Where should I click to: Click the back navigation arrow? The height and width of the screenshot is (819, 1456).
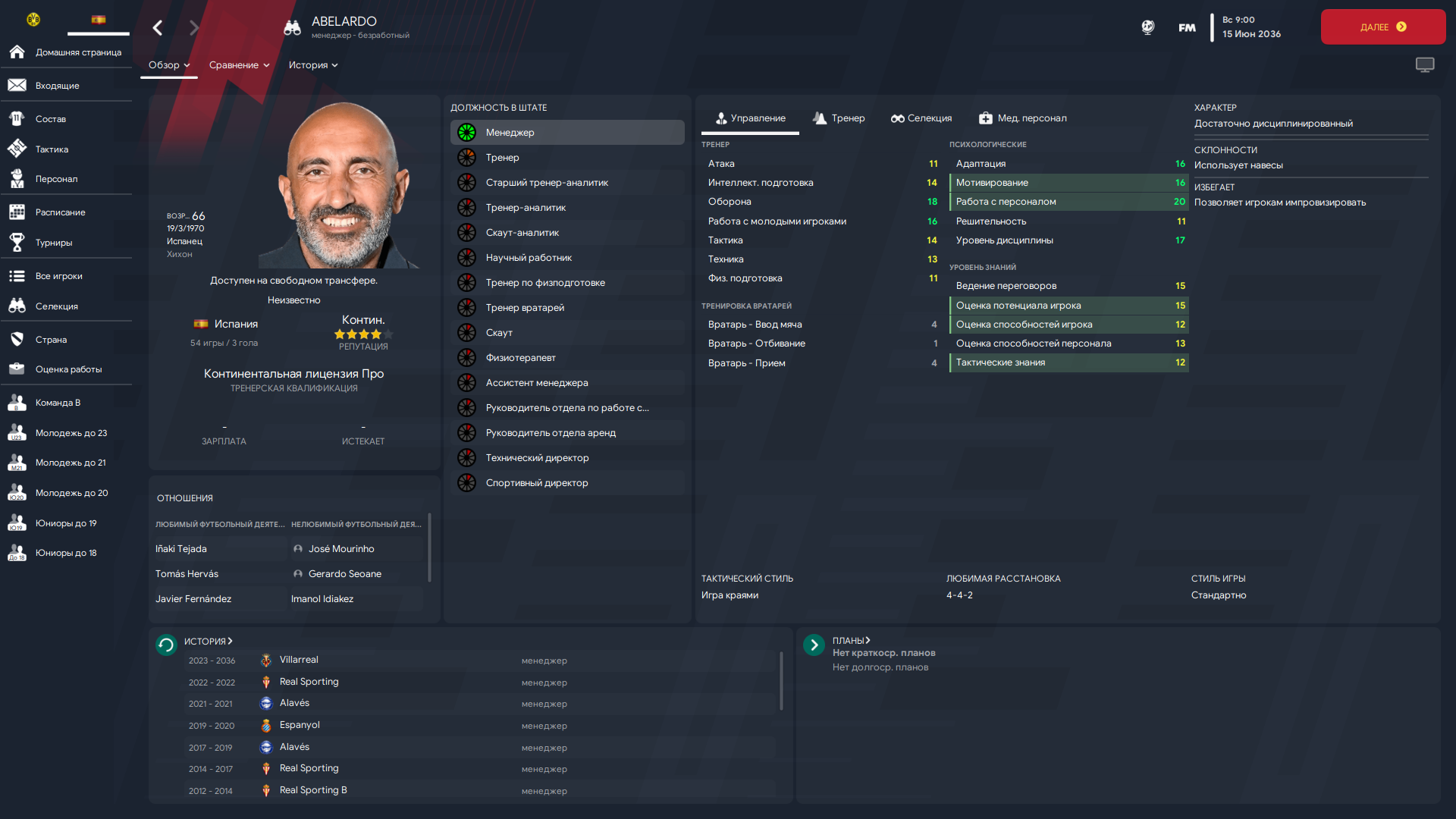[157, 28]
